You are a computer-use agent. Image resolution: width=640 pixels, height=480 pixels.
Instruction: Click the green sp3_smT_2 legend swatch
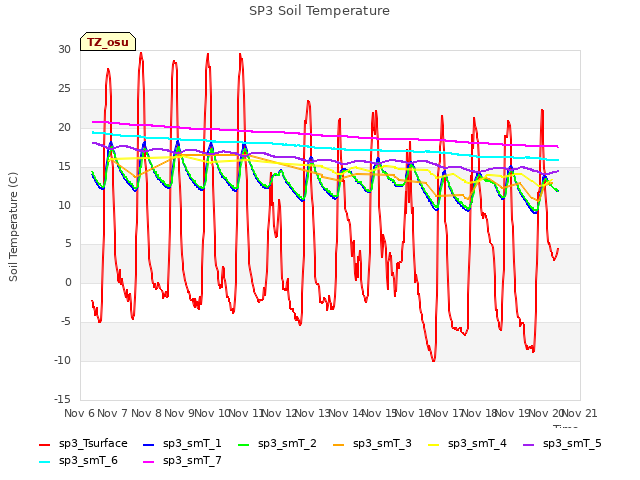[244, 444]
